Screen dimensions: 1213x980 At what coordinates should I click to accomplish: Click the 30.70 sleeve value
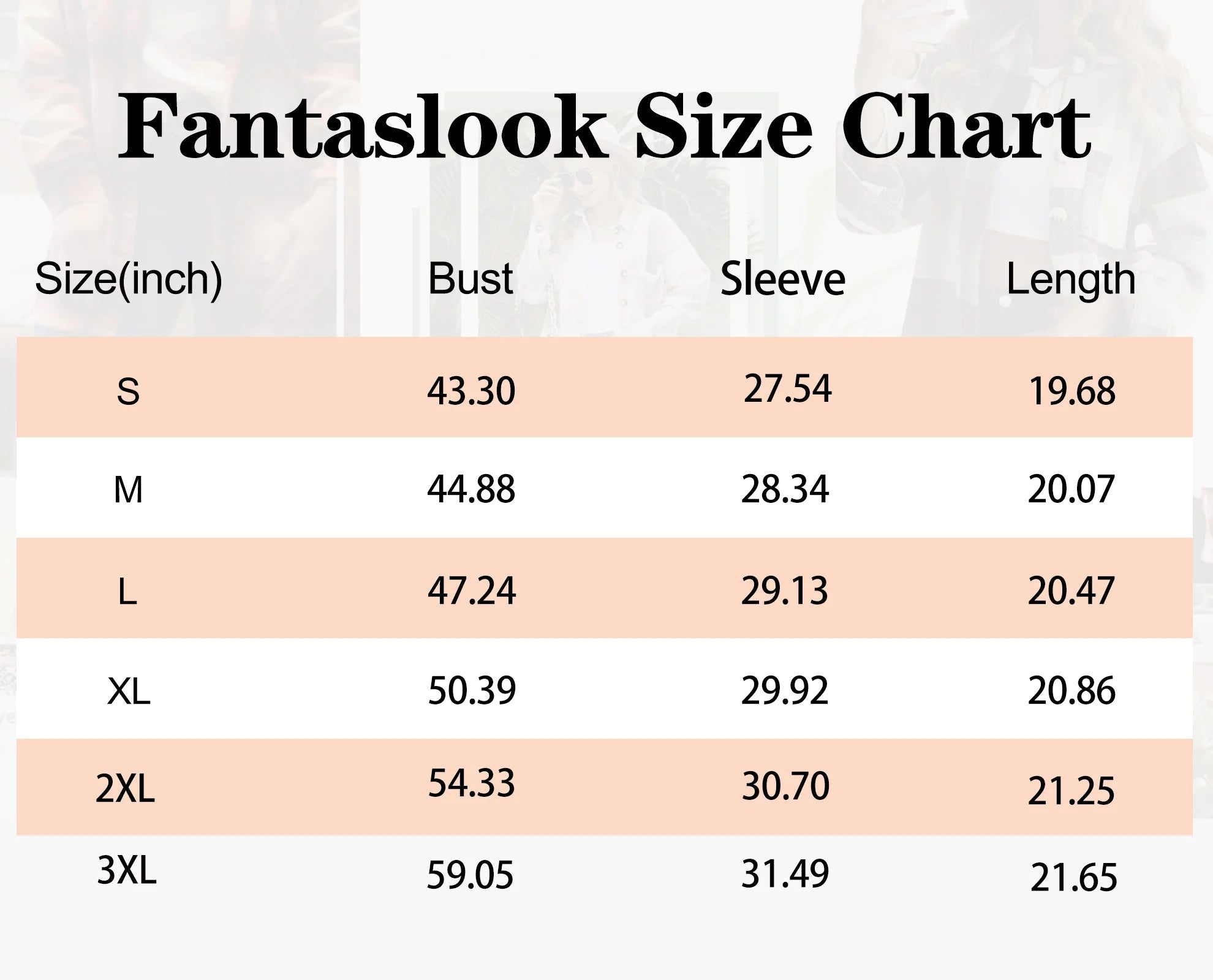click(x=785, y=786)
